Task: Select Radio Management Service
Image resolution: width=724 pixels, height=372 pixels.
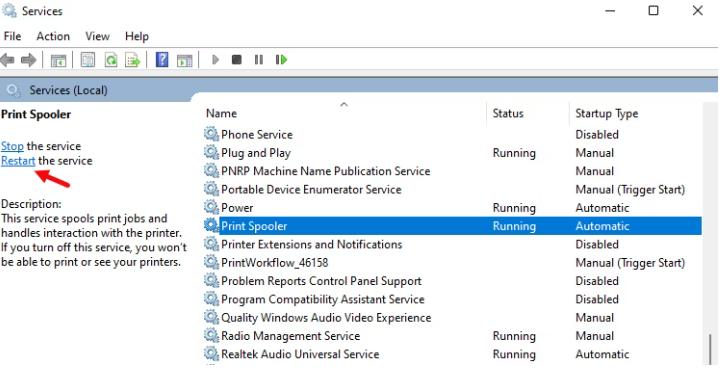Action: click(452, 336)
